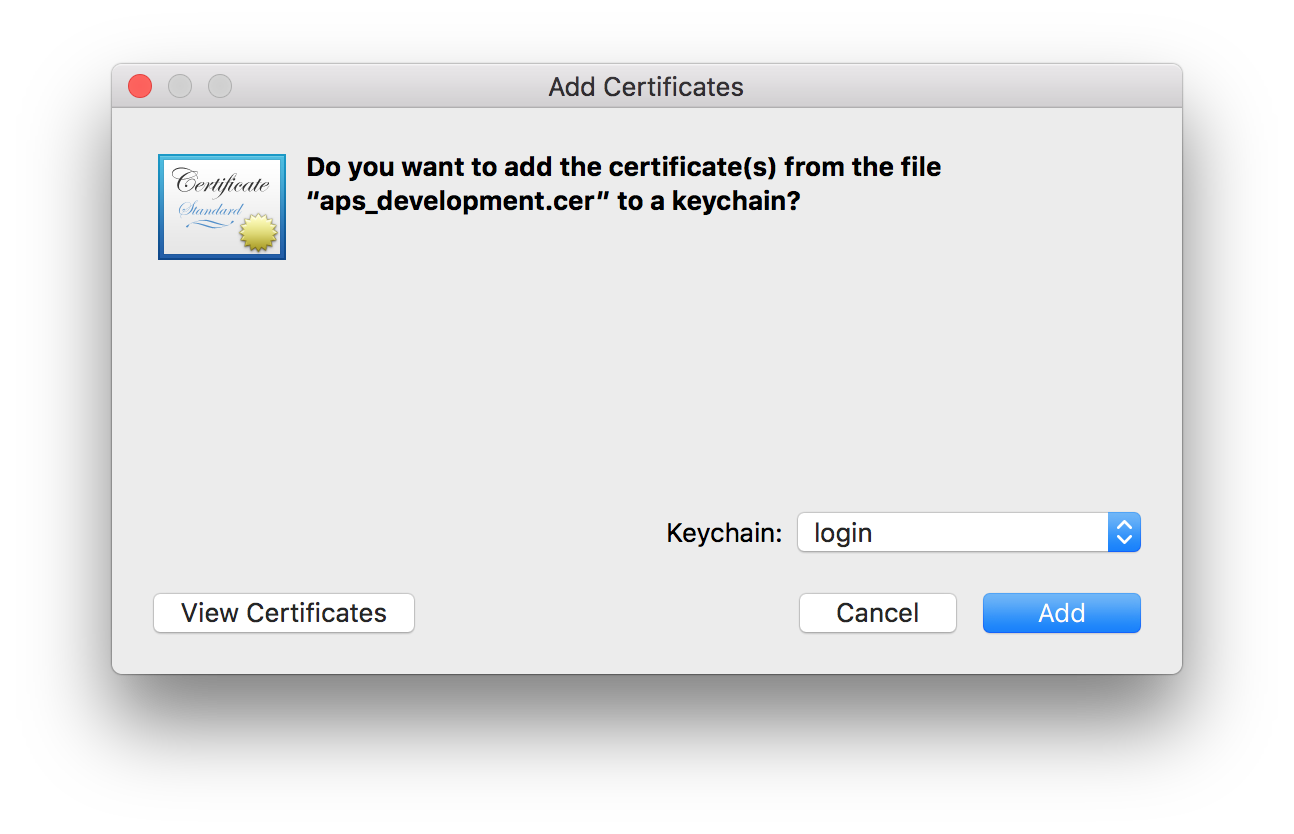Click the Add button
The image size is (1294, 834).
click(x=1061, y=613)
